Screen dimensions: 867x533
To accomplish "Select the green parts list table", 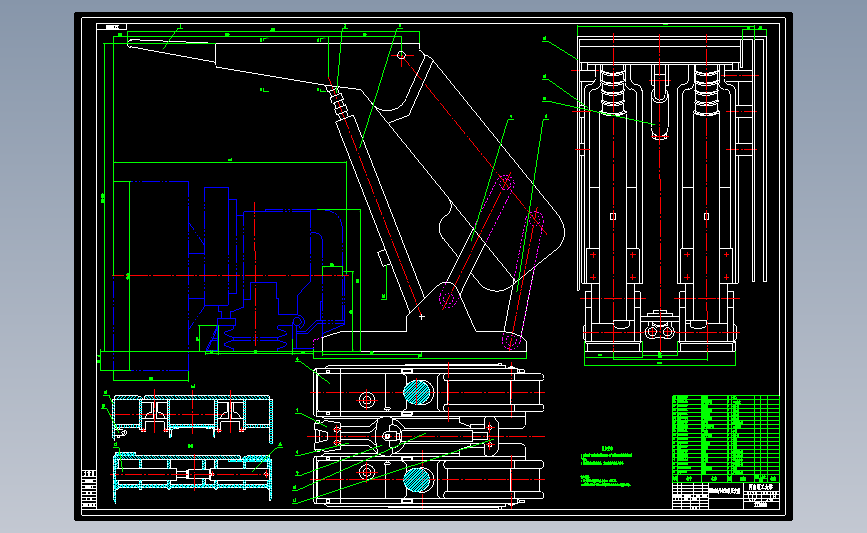I will [x=725, y=438].
